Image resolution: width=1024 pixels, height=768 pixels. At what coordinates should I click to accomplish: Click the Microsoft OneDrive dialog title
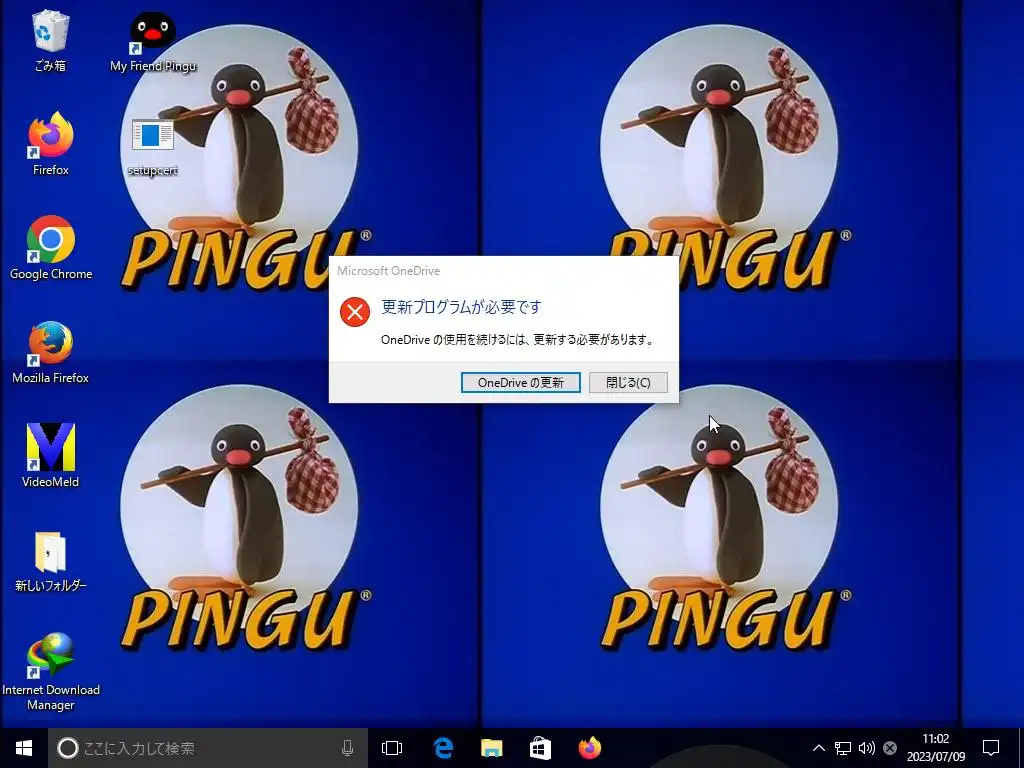pos(389,271)
